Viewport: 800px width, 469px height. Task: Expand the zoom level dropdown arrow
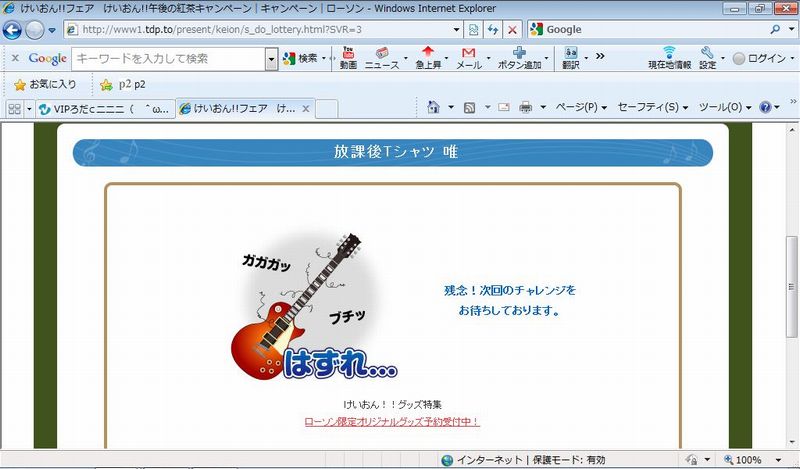pos(779,460)
